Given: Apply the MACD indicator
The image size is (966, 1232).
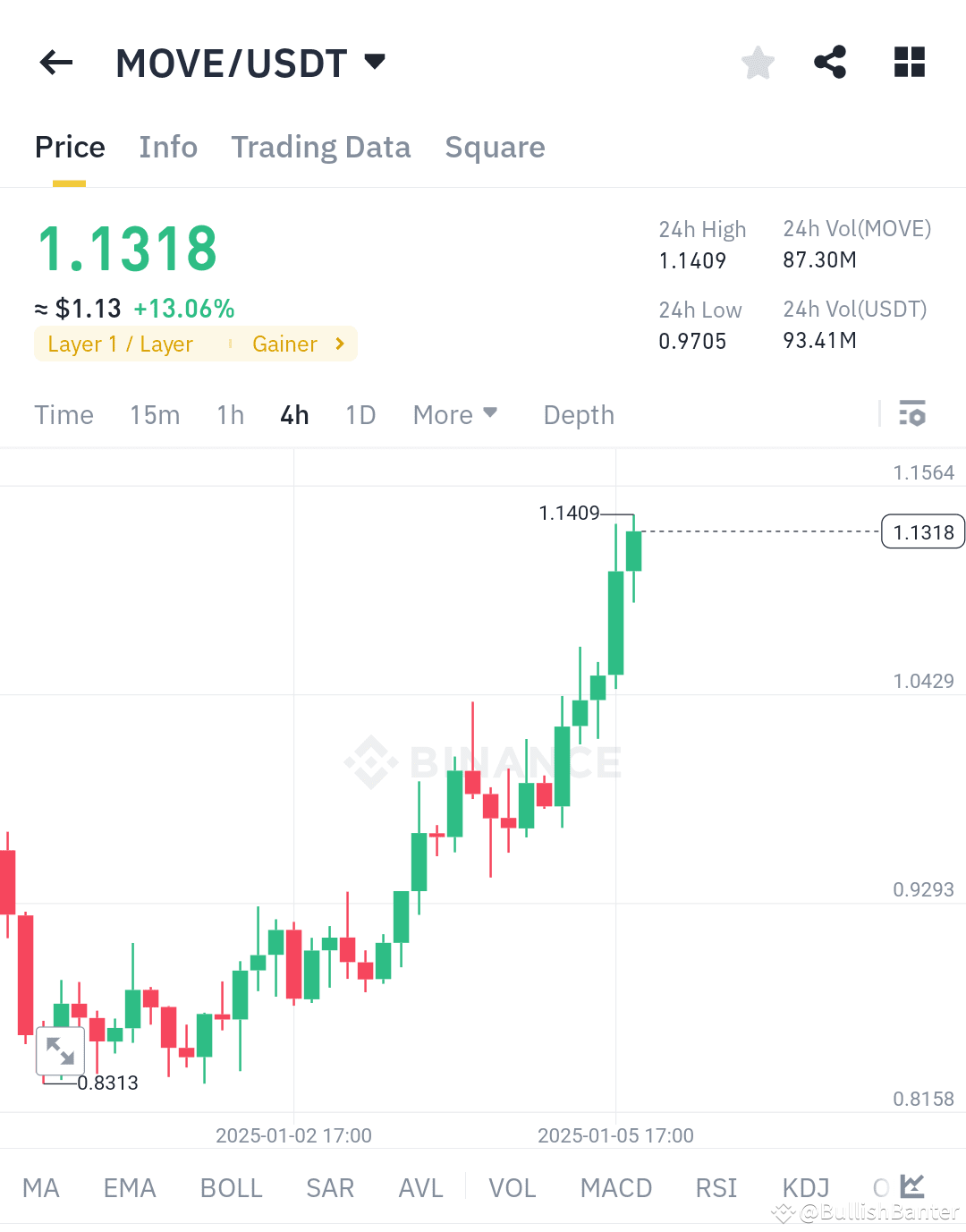Looking at the screenshot, I should pos(615,1187).
